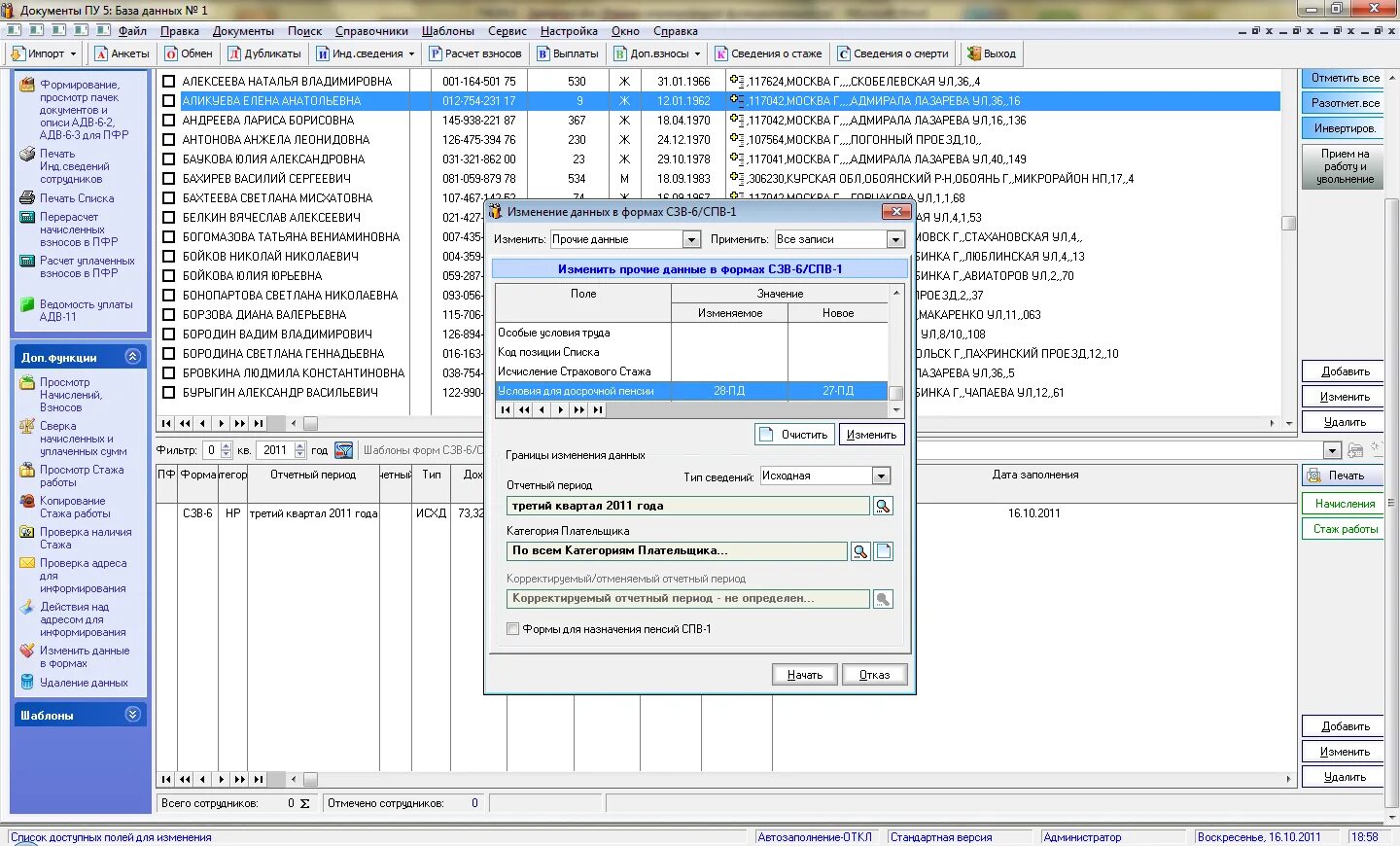The height and width of the screenshot is (846, 1400).
Task: Select row Условия для досрочной пенсии
Action: [x=691, y=391]
